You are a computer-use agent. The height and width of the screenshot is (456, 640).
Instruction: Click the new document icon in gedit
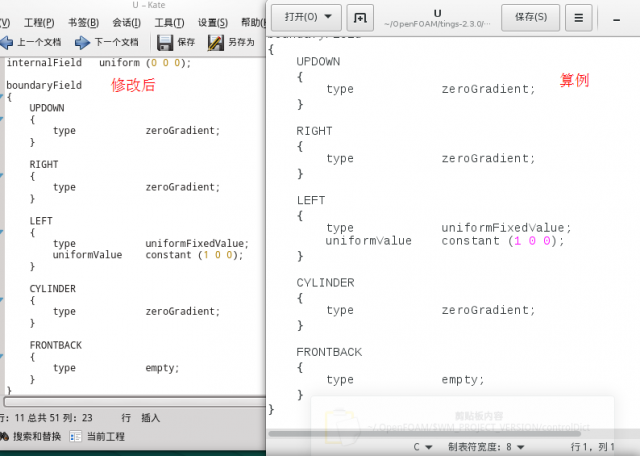(x=361, y=17)
